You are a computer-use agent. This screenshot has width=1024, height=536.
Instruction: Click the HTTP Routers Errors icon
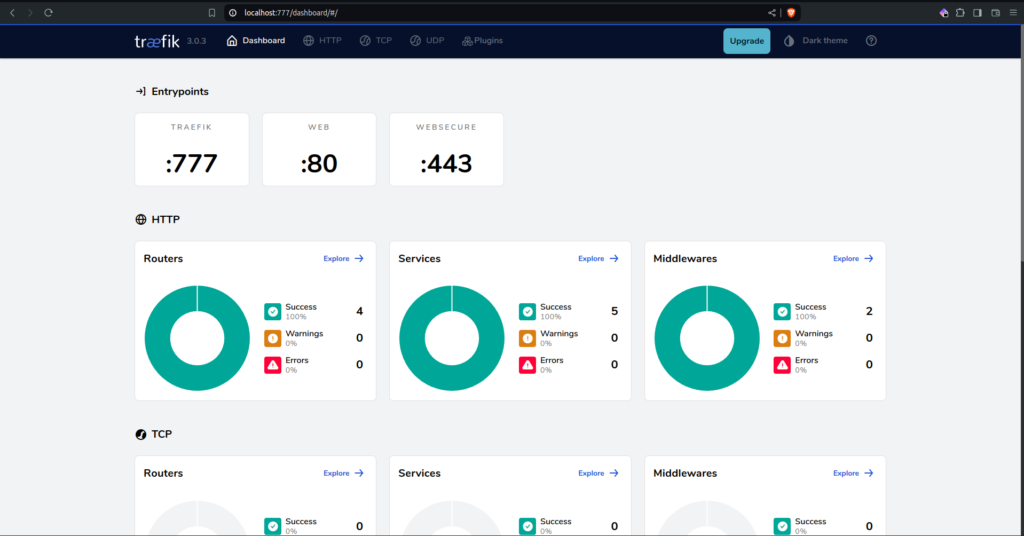(273, 365)
